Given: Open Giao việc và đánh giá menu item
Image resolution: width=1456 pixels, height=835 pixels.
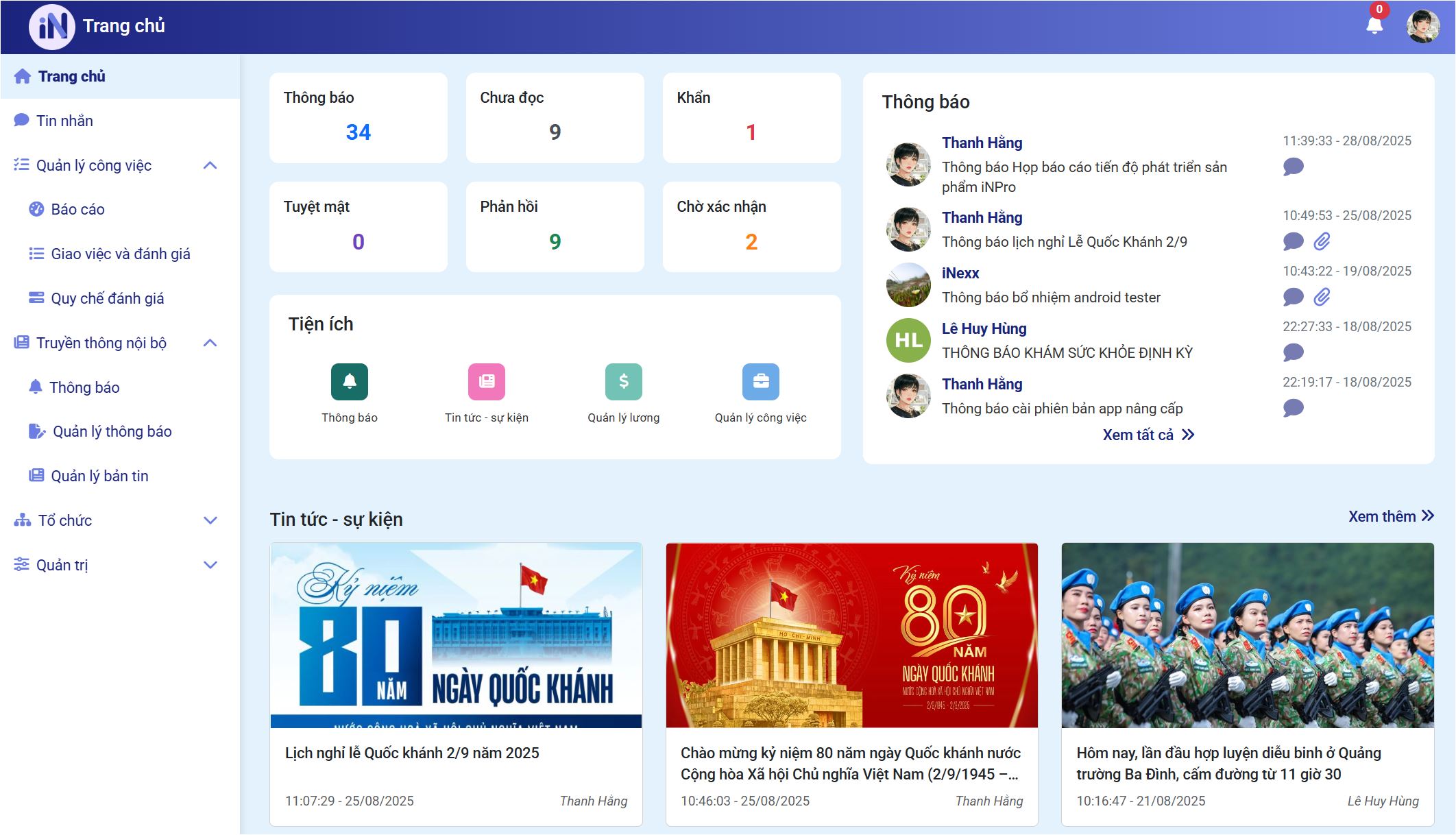Looking at the screenshot, I should [x=120, y=254].
